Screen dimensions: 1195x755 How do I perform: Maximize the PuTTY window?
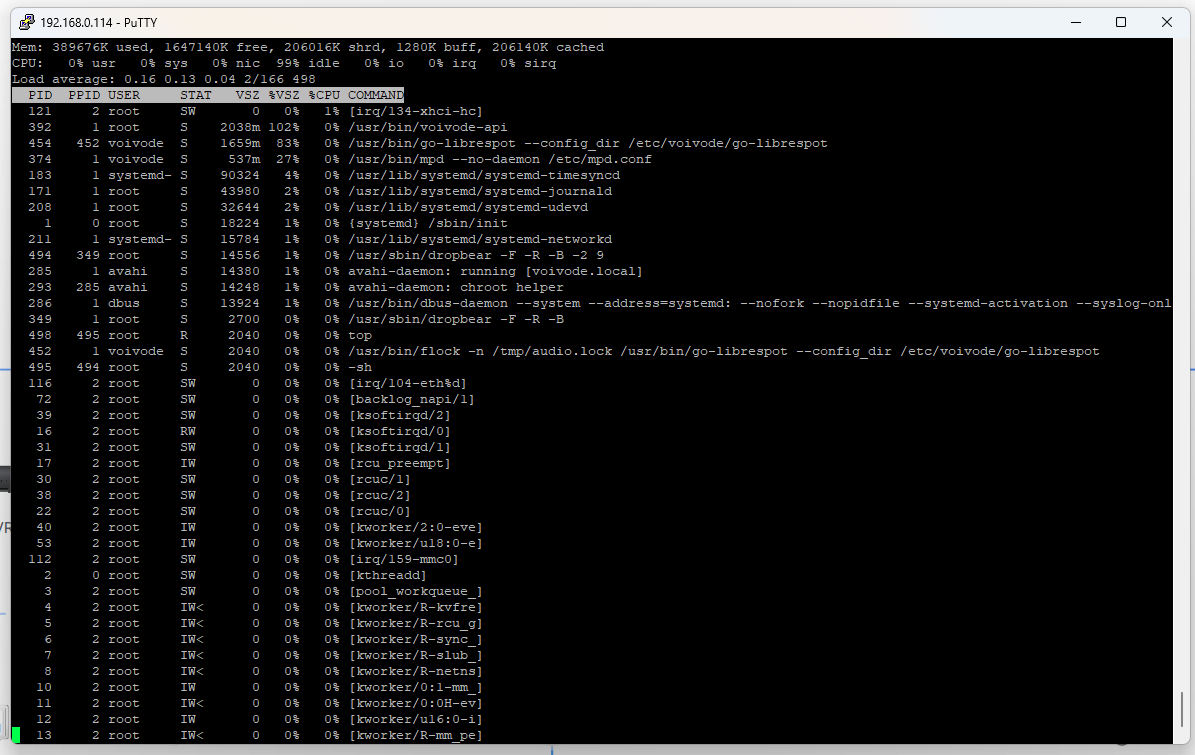click(1121, 22)
